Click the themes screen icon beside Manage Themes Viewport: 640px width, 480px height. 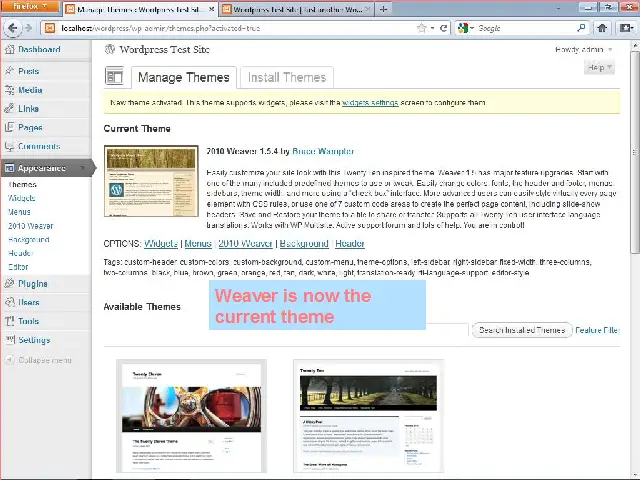[x=114, y=77]
